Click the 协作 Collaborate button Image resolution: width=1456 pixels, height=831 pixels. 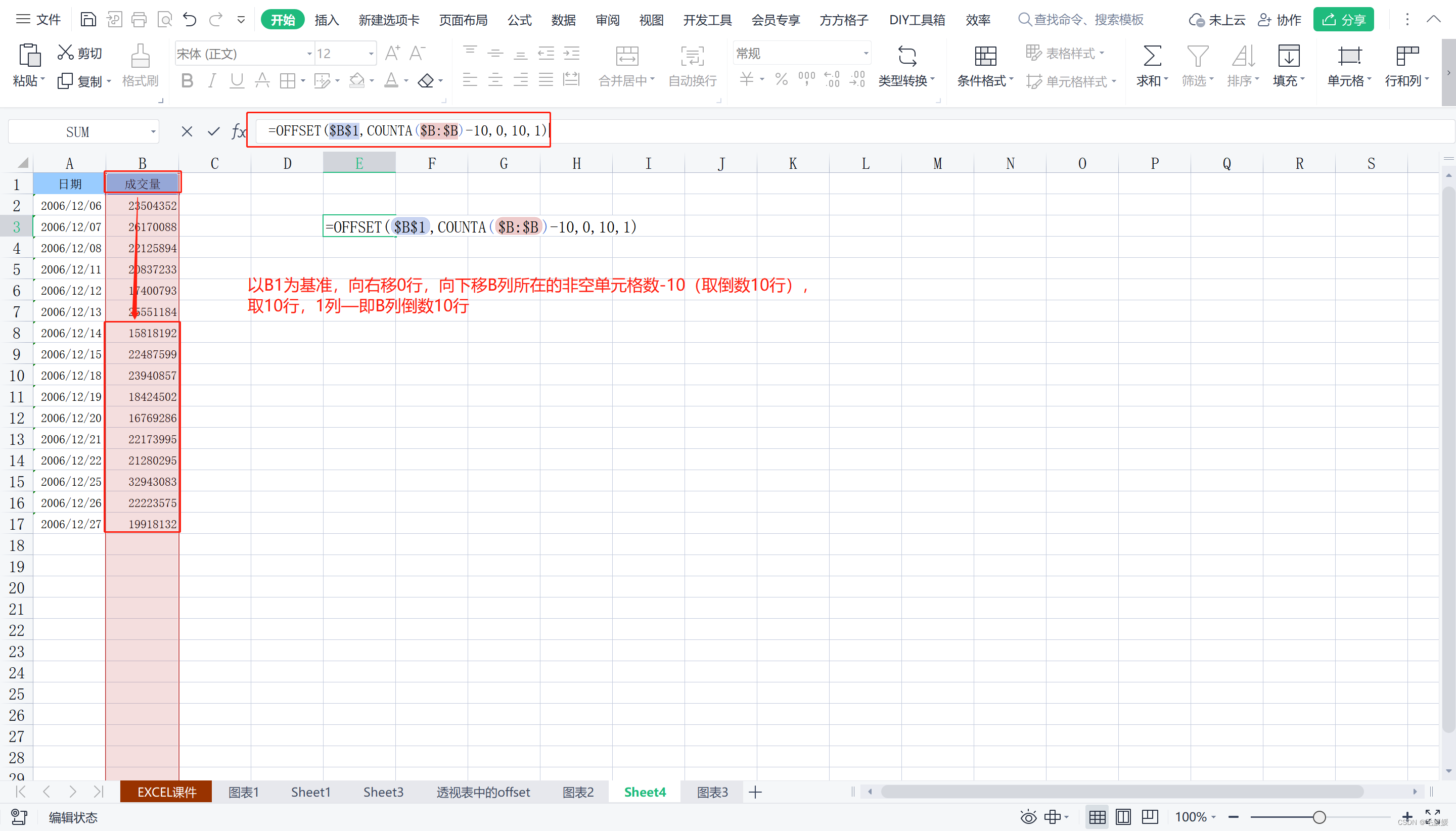1279,20
